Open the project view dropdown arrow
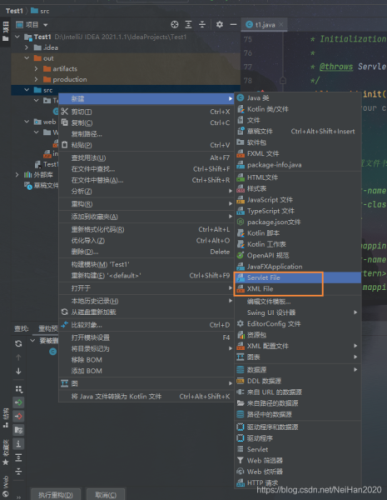This screenshot has width=387, height=500. (x=46, y=25)
